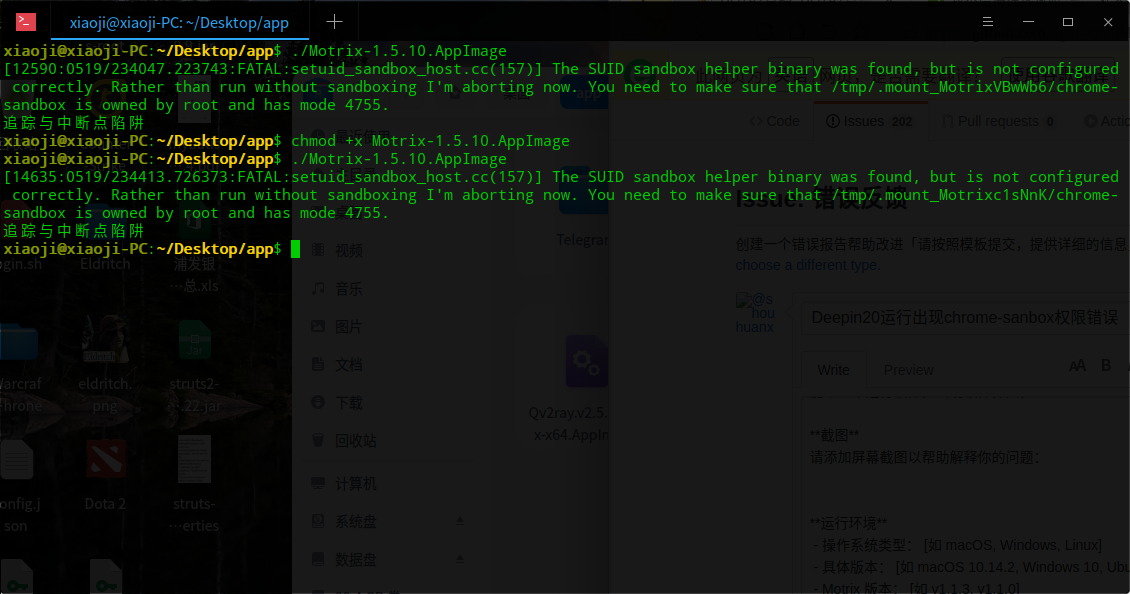Open the terminal hamburger menu
This screenshot has width=1130, height=594.
[x=987, y=21]
